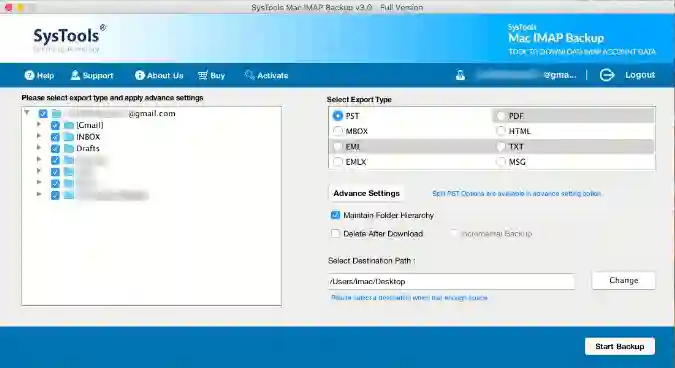Image resolution: width=675 pixels, height=368 pixels.
Task: Click the INBOX folder icon
Action: click(69, 137)
